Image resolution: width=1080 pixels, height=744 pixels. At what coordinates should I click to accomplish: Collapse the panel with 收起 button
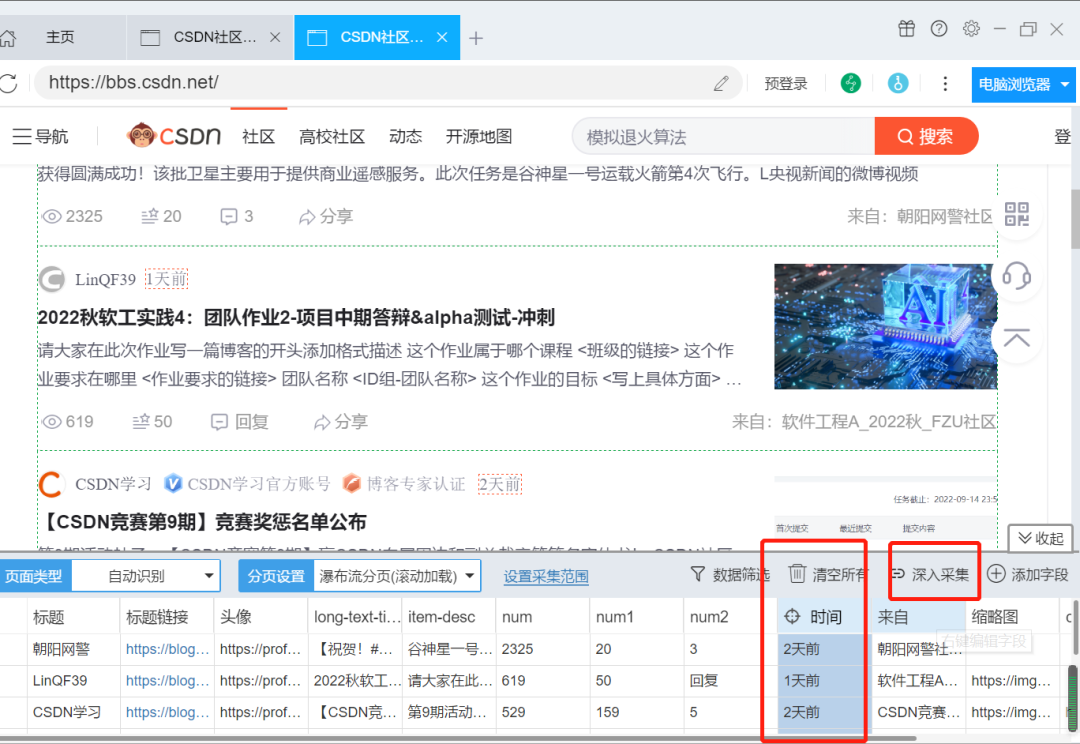1040,538
